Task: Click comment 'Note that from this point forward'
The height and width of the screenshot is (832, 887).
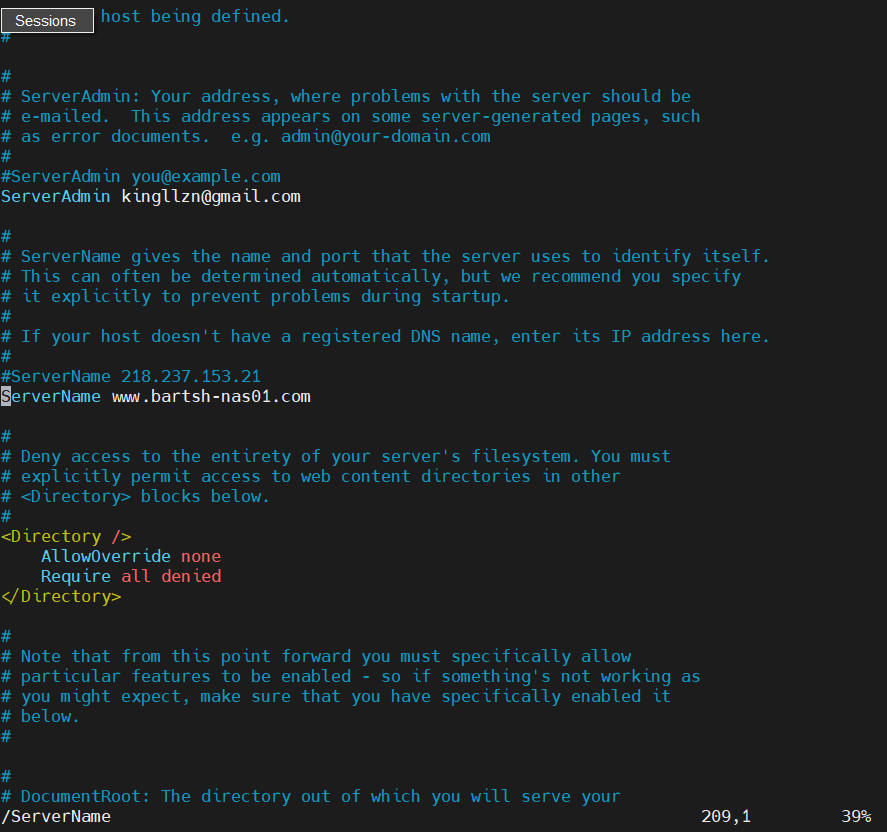Action: point(316,657)
